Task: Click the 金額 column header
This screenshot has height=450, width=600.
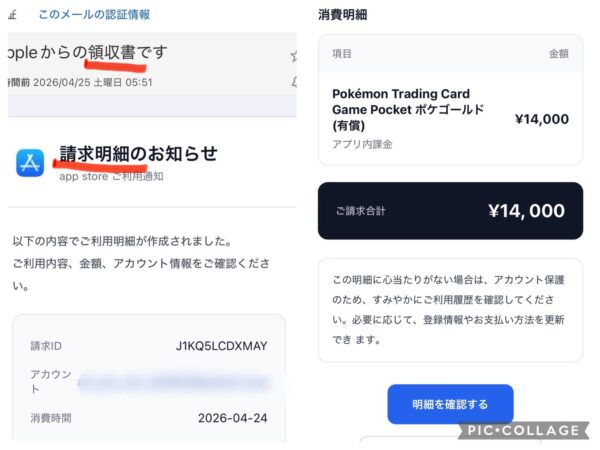Action: point(559,54)
